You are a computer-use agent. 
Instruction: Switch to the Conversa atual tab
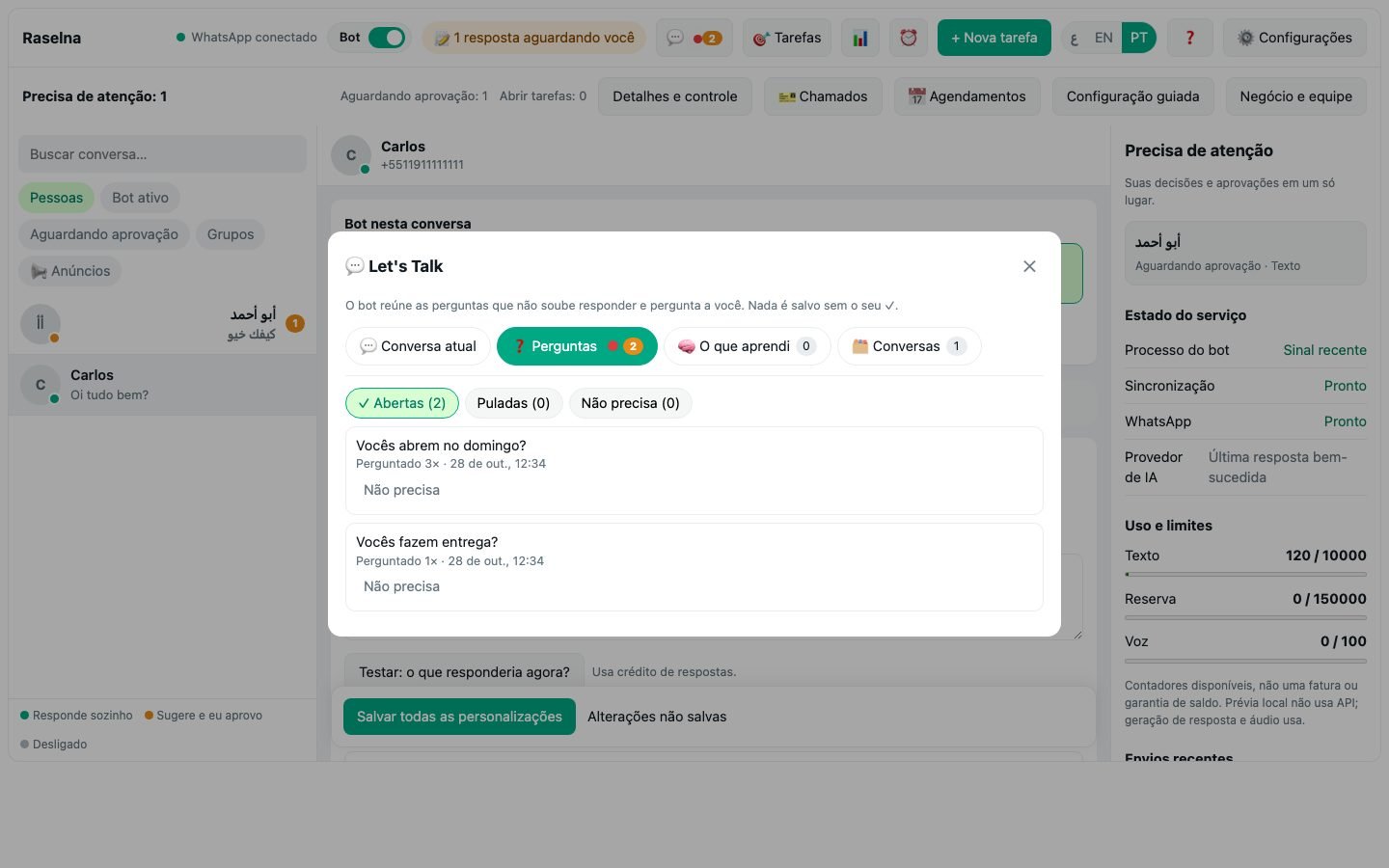418,346
